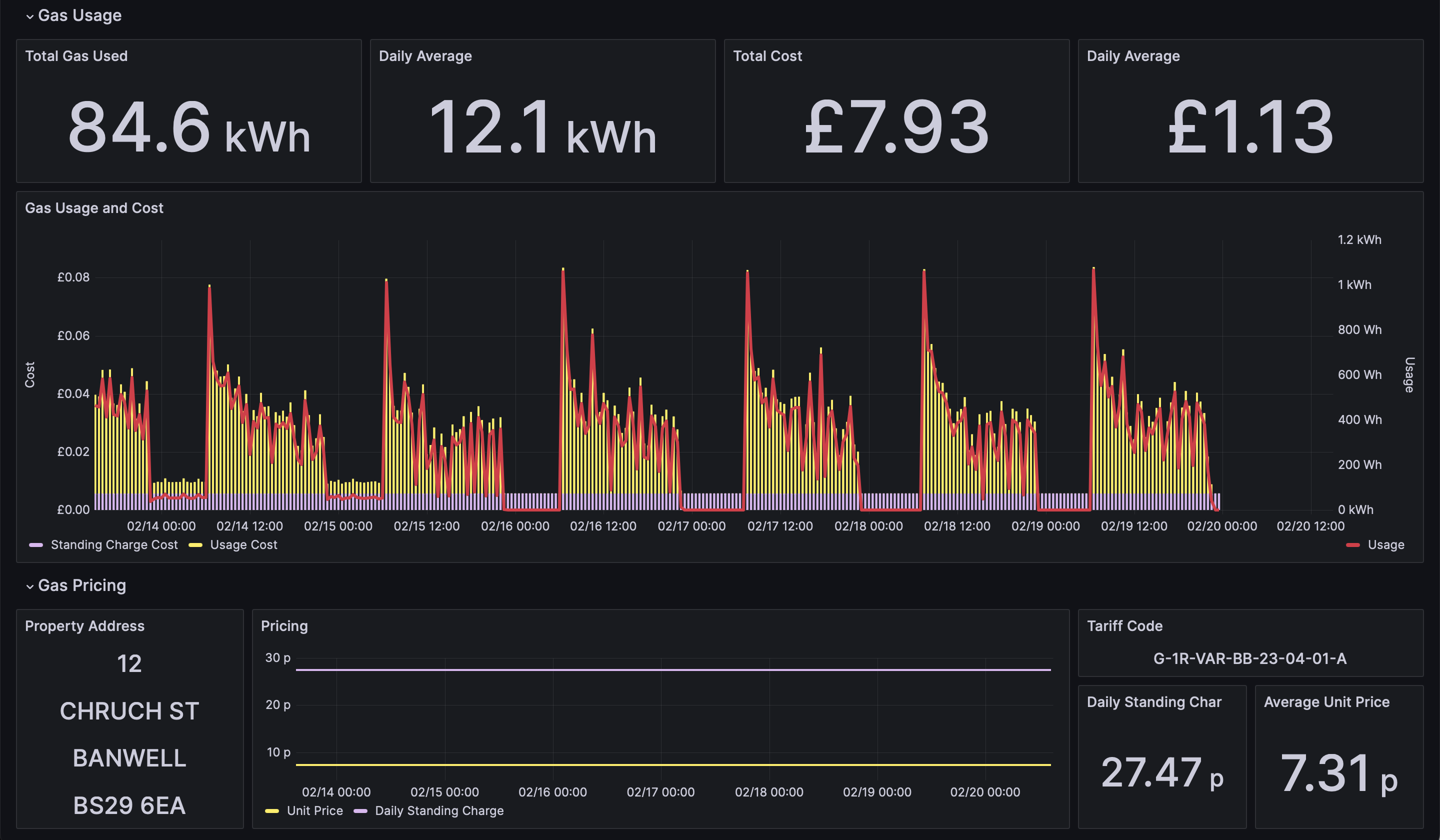
Task: Click the BANWELL address line
Action: pyautogui.click(x=129, y=758)
